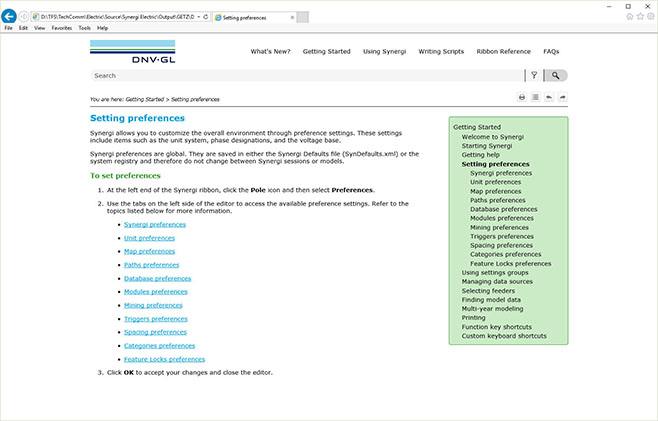Open the View menu
Viewport: 658px width, 421px height.
click(x=39, y=28)
